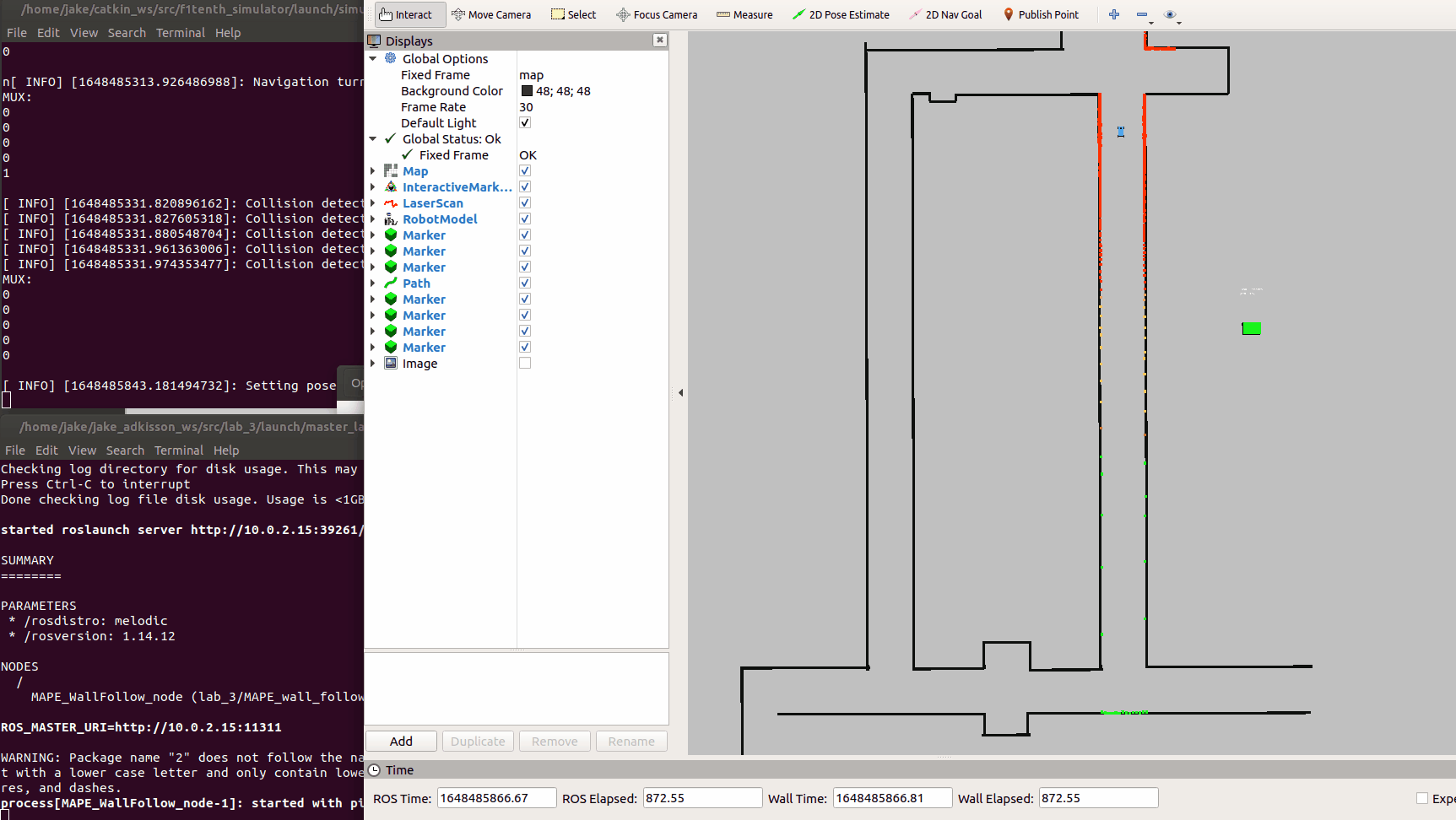The height and width of the screenshot is (820, 1456).
Task: Uncheck the Default Light option
Action: tap(525, 123)
